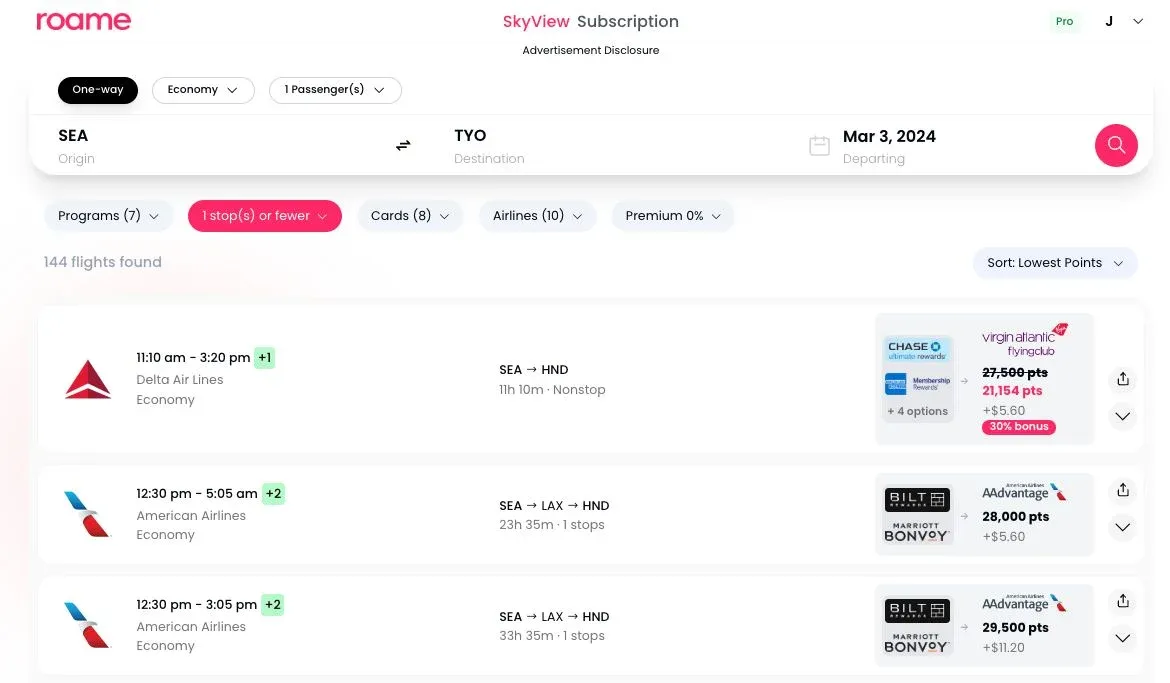Click the 11:10 am - 3:20 pm time
This screenshot has height=683, width=1170.
tap(193, 358)
